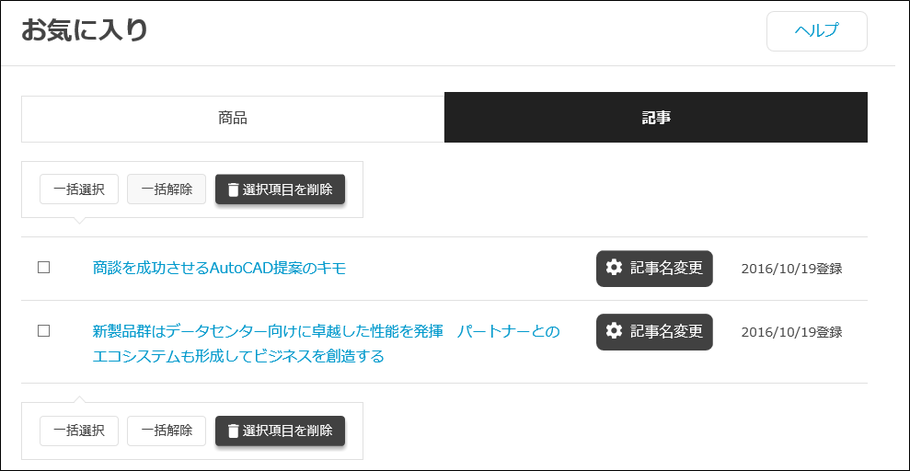Click the trash icon in the top toolbar

233,190
